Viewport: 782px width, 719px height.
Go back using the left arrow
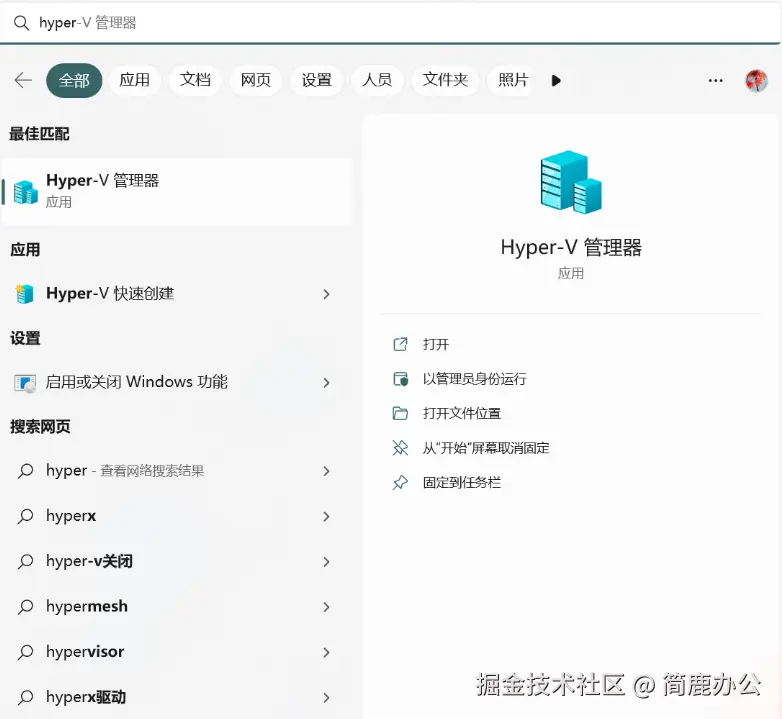23,80
